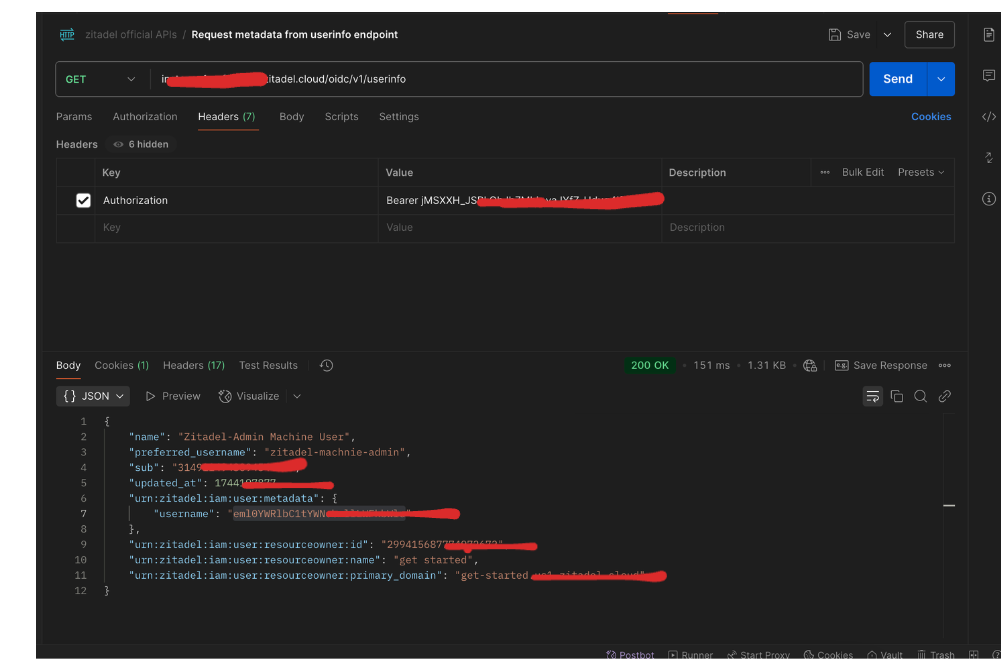
Task: Open related requests icon in right sidebar
Action: coord(989,158)
